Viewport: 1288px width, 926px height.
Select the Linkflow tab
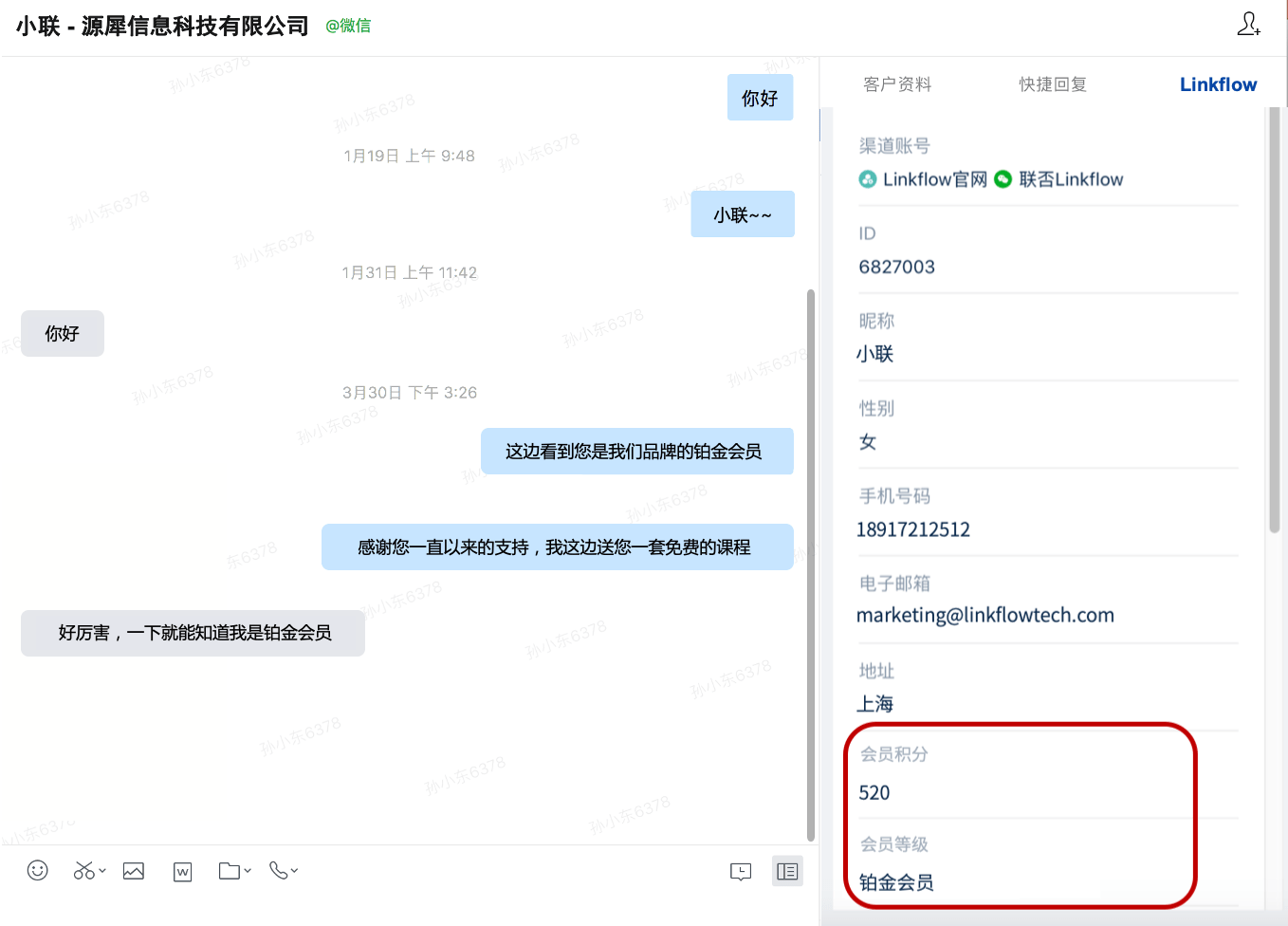(1218, 84)
